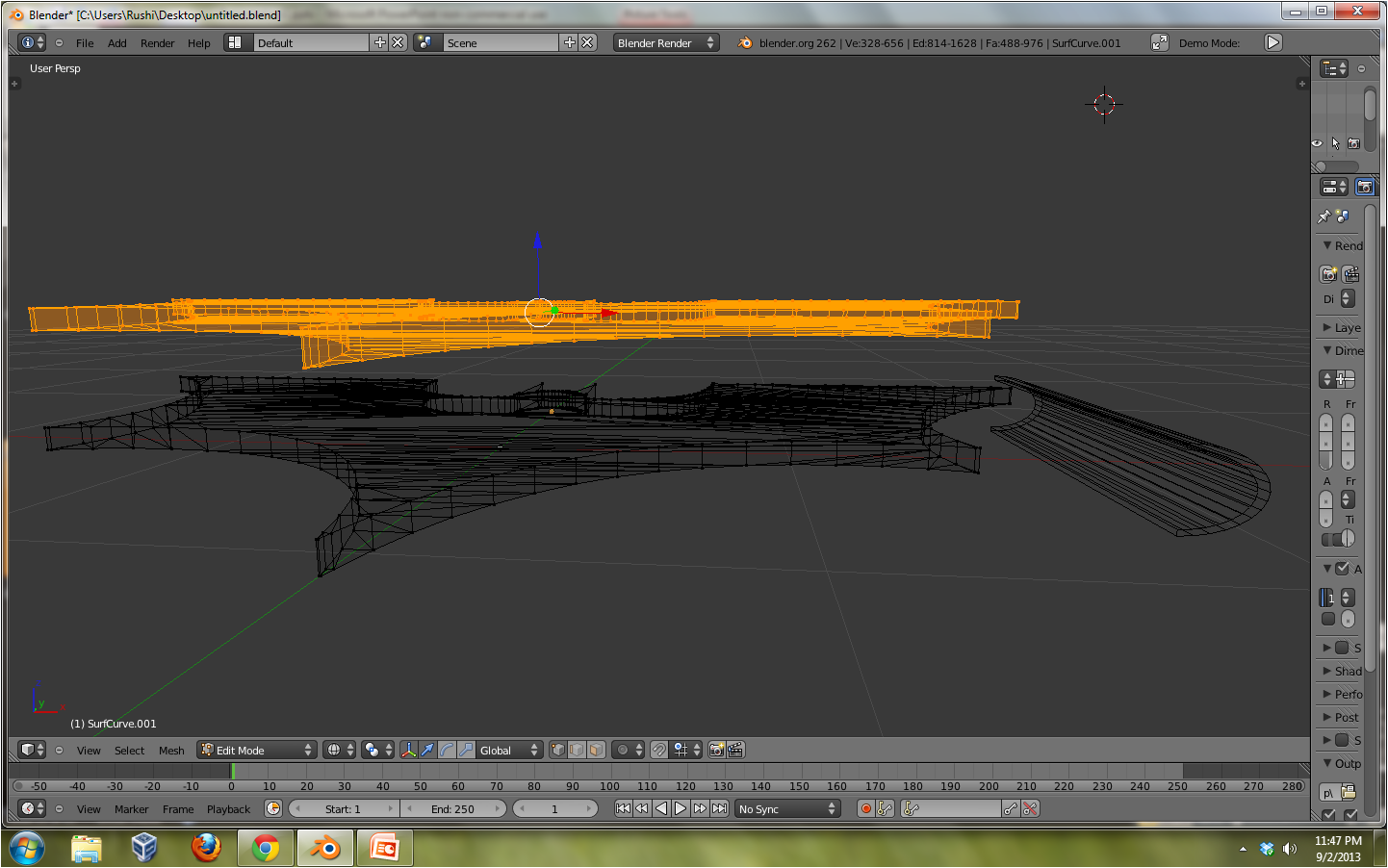
Task: Click the Demo Mode play button
Action: [1272, 42]
